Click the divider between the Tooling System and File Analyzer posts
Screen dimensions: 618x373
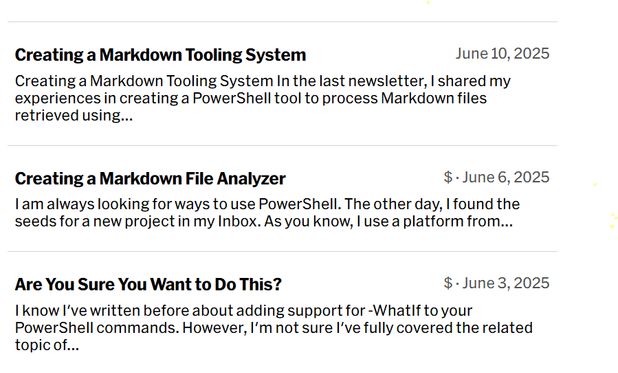[282, 145]
